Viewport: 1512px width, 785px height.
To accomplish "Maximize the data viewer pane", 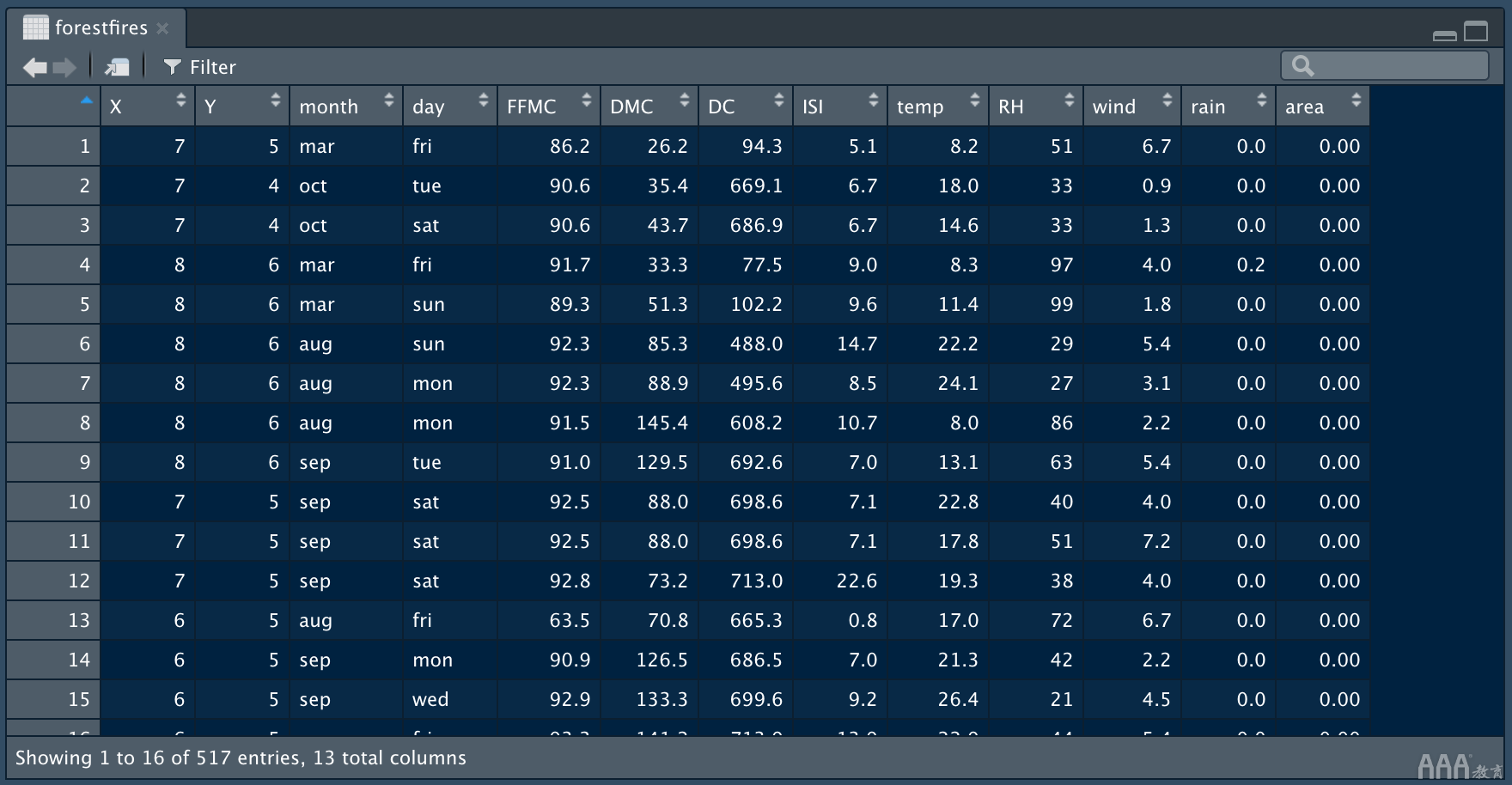I will (x=1476, y=32).
